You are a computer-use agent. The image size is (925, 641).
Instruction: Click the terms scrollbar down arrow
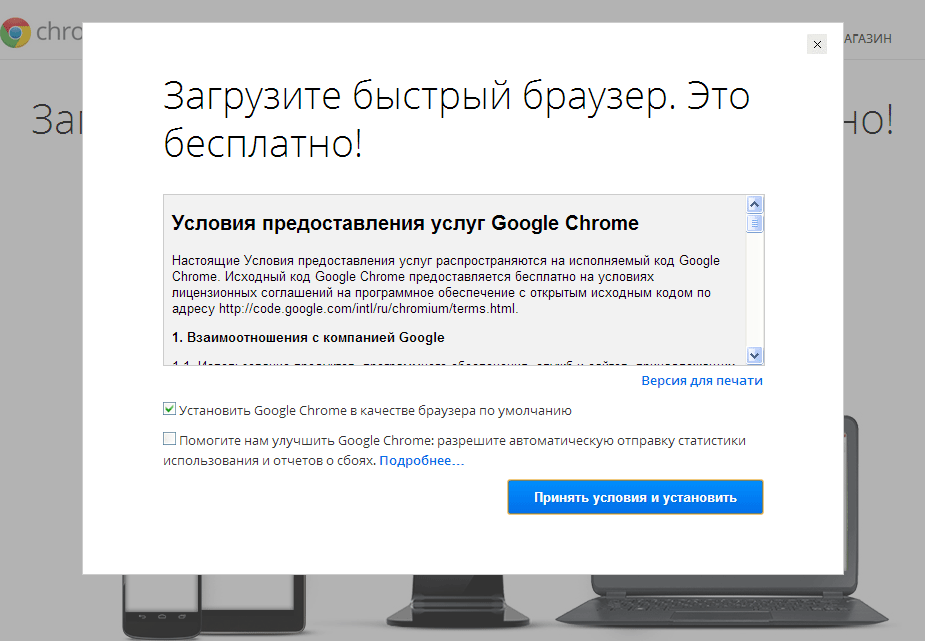pos(755,355)
